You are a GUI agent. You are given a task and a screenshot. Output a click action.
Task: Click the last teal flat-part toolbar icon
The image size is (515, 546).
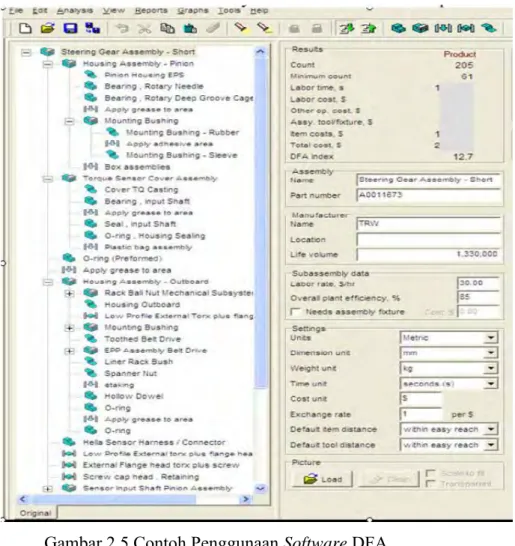click(488, 28)
